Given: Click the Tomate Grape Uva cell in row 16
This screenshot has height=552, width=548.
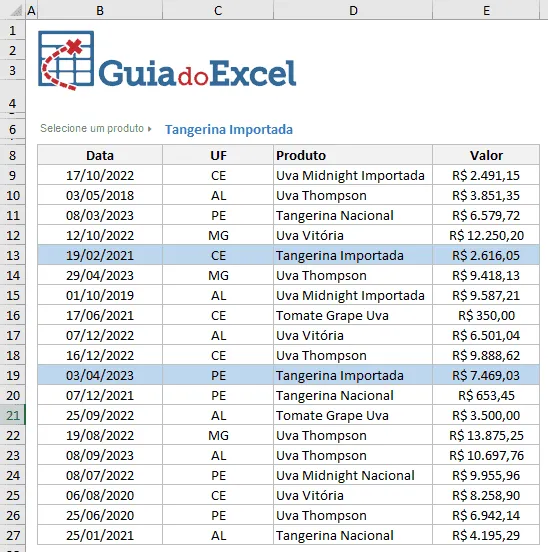Looking at the screenshot, I should [x=353, y=315].
